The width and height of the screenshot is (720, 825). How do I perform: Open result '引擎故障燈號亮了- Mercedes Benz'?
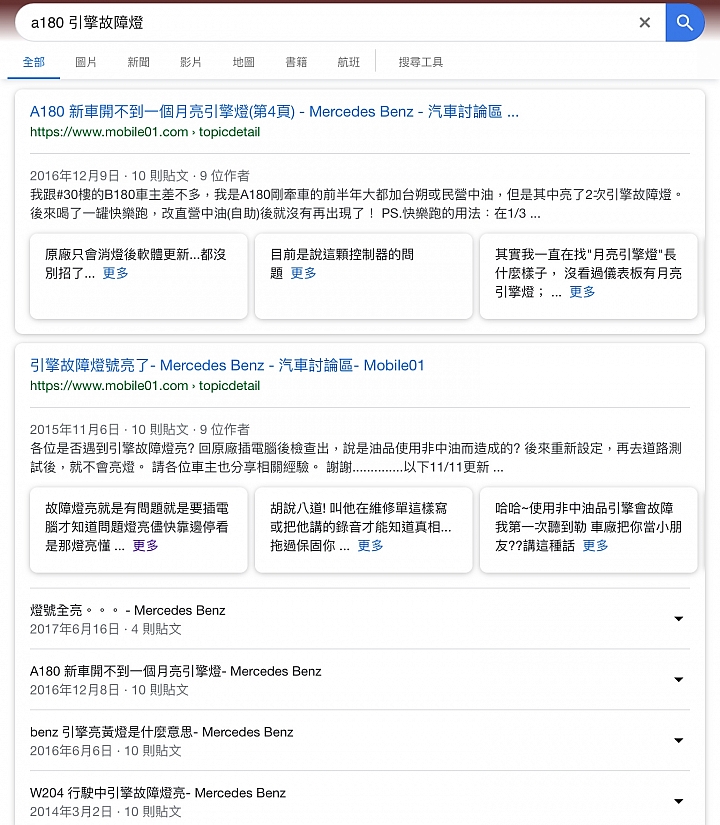coord(227,365)
